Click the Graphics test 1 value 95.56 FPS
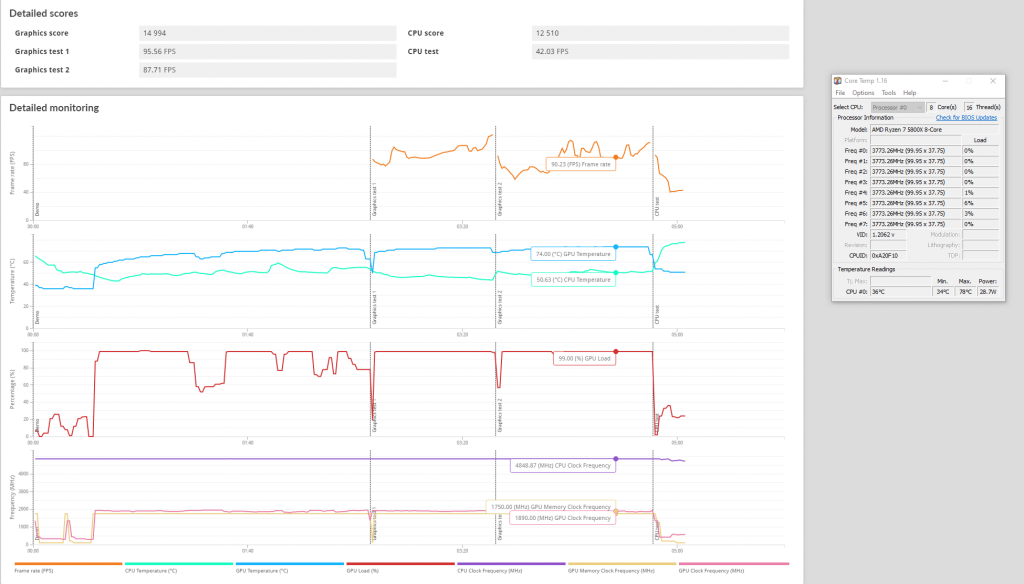This screenshot has width=1024, height=584. click(x=267, y=52)
